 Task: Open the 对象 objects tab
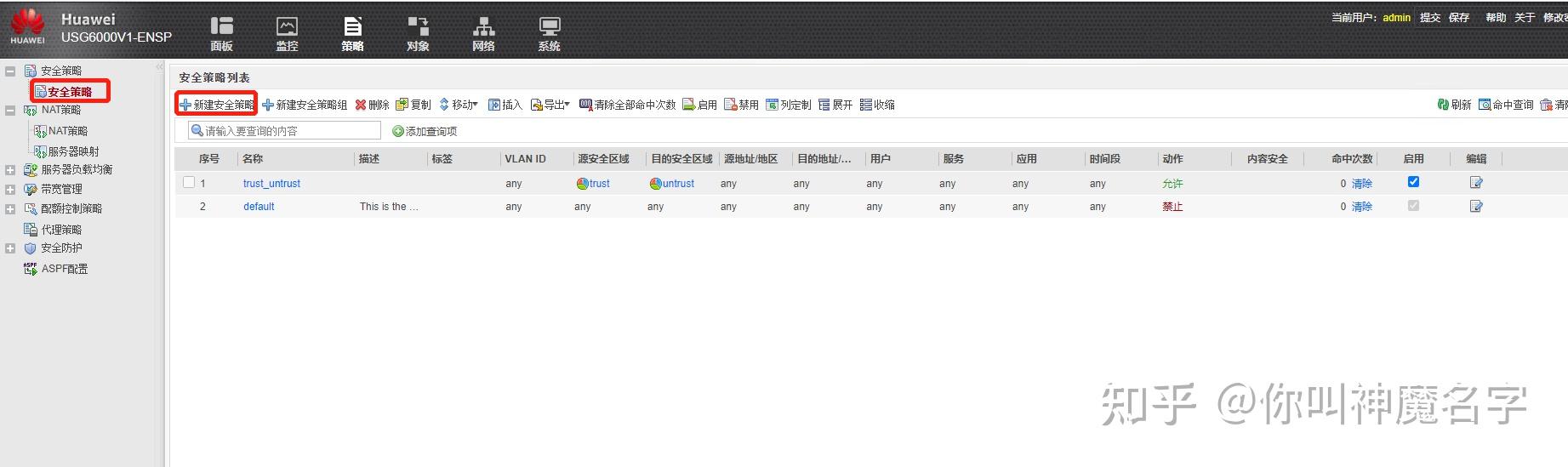[x=418, y=34]
